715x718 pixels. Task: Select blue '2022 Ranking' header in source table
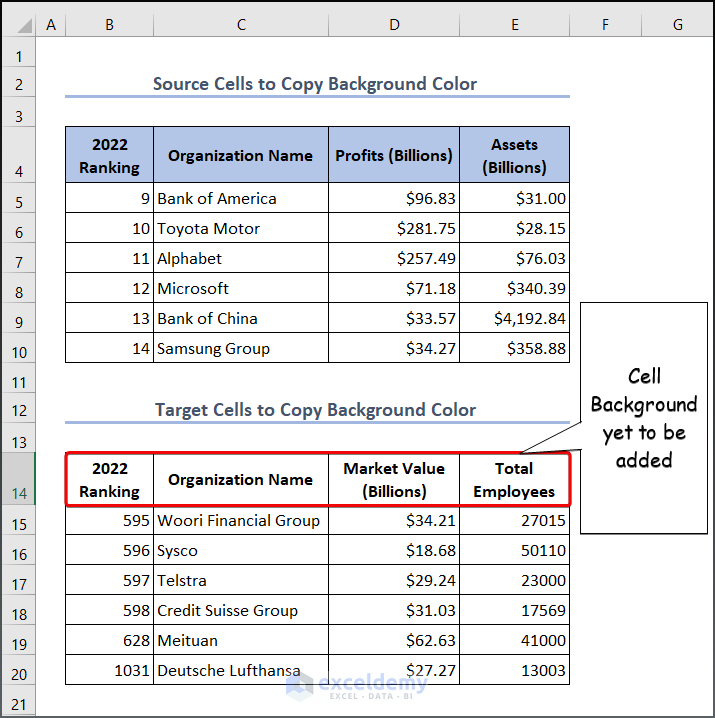click(109, 155)
